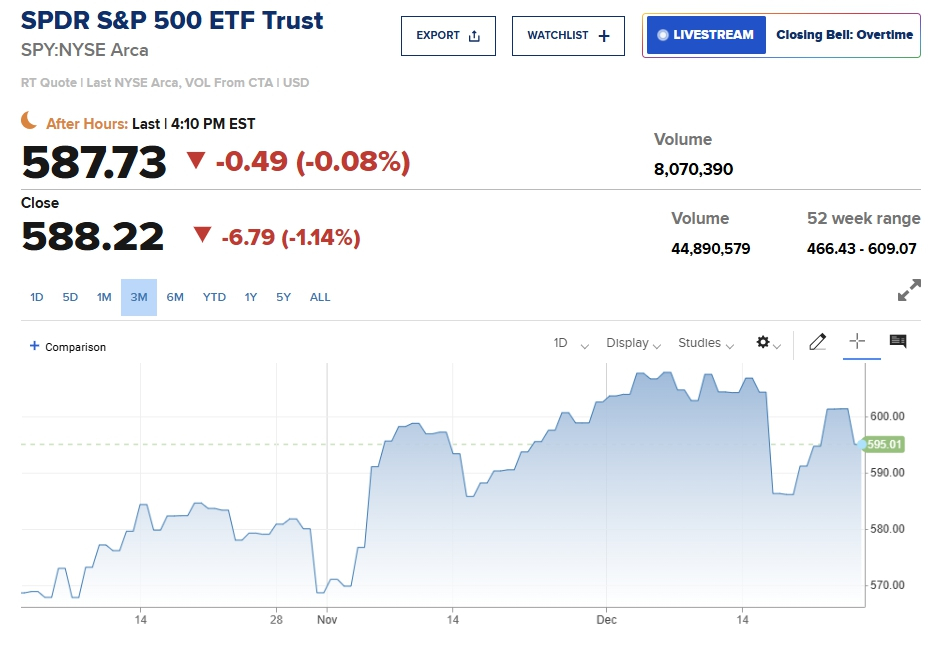Select the 1Y time range tab
933x645 pixels.
click(x=251, y=297)
